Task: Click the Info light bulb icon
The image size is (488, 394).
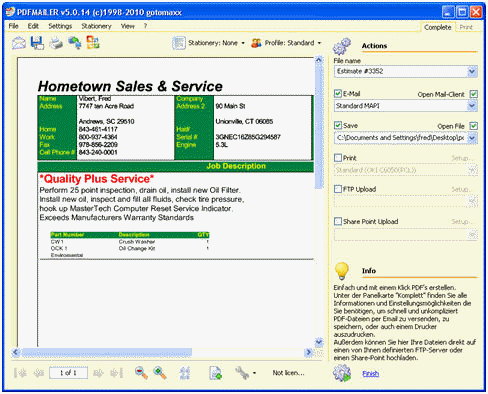Action: click(x=342, y=271)
